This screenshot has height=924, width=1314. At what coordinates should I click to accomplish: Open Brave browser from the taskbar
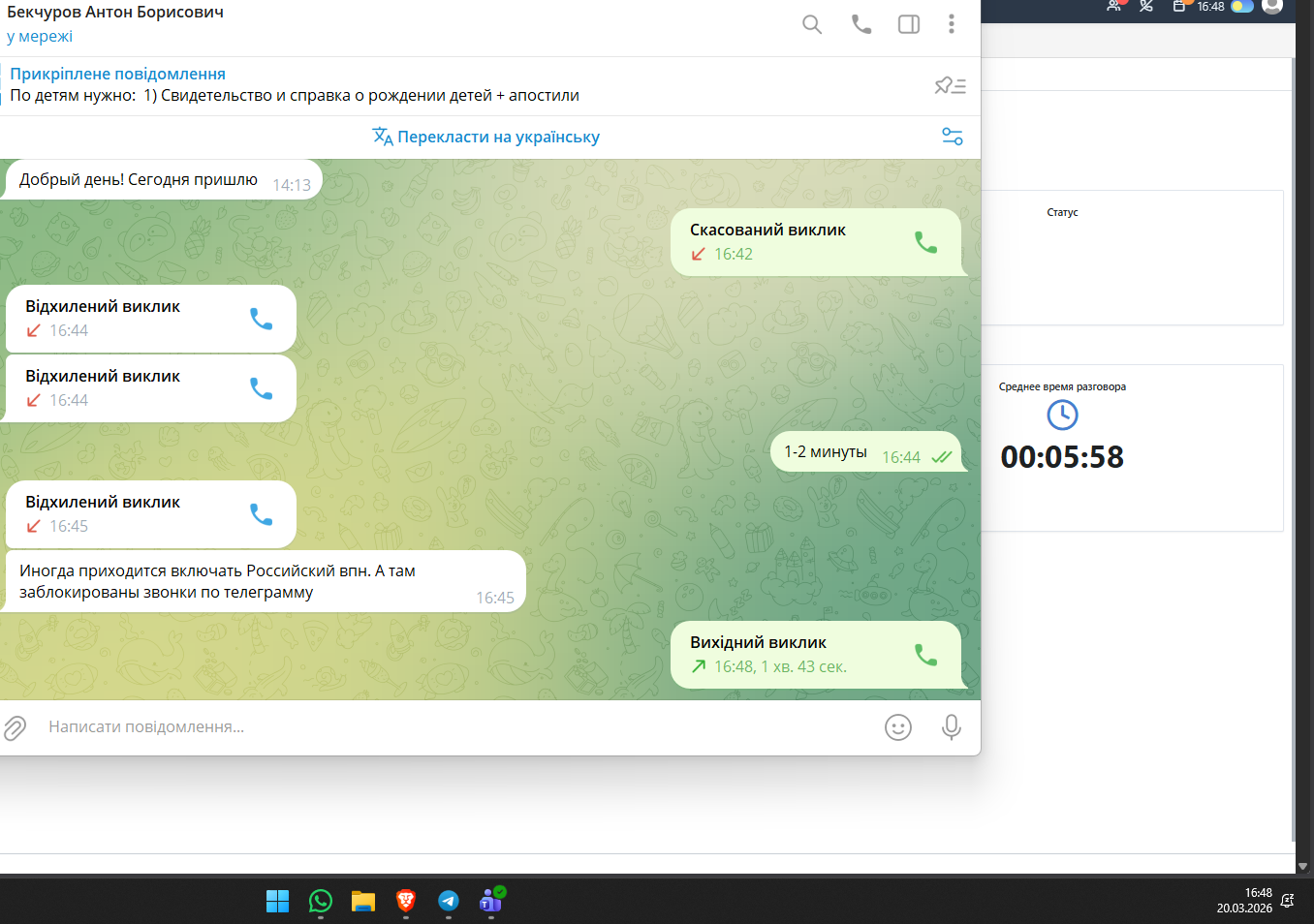(406, 902)
